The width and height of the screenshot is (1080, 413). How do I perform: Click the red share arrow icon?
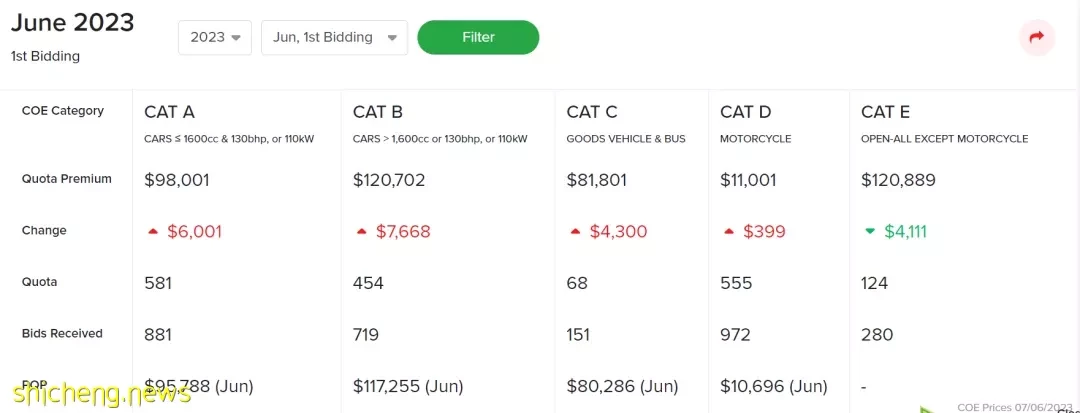(x=1037, y=37)
